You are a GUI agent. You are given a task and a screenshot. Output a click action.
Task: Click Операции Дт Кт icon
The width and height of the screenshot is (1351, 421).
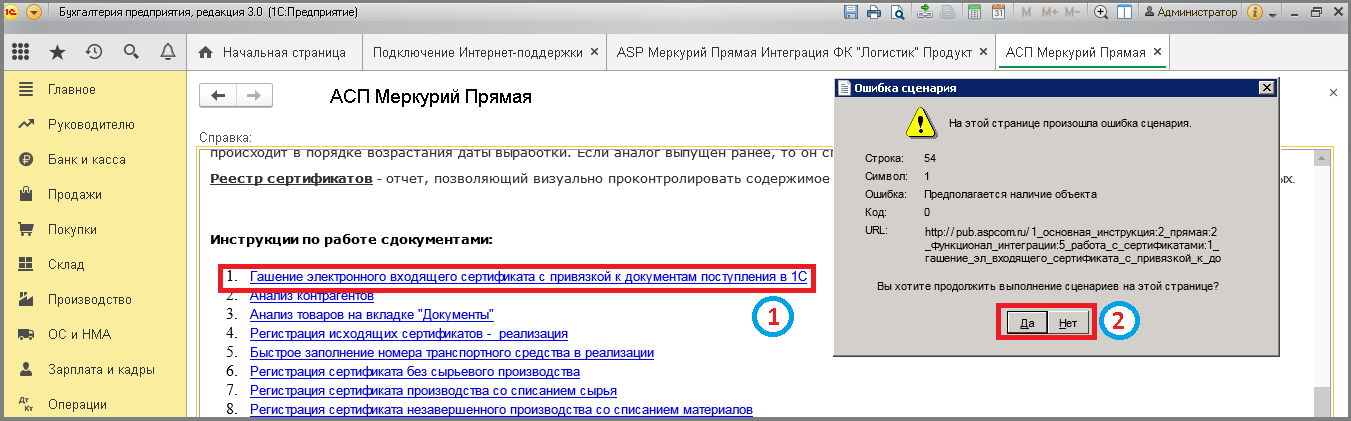point(26,404)
